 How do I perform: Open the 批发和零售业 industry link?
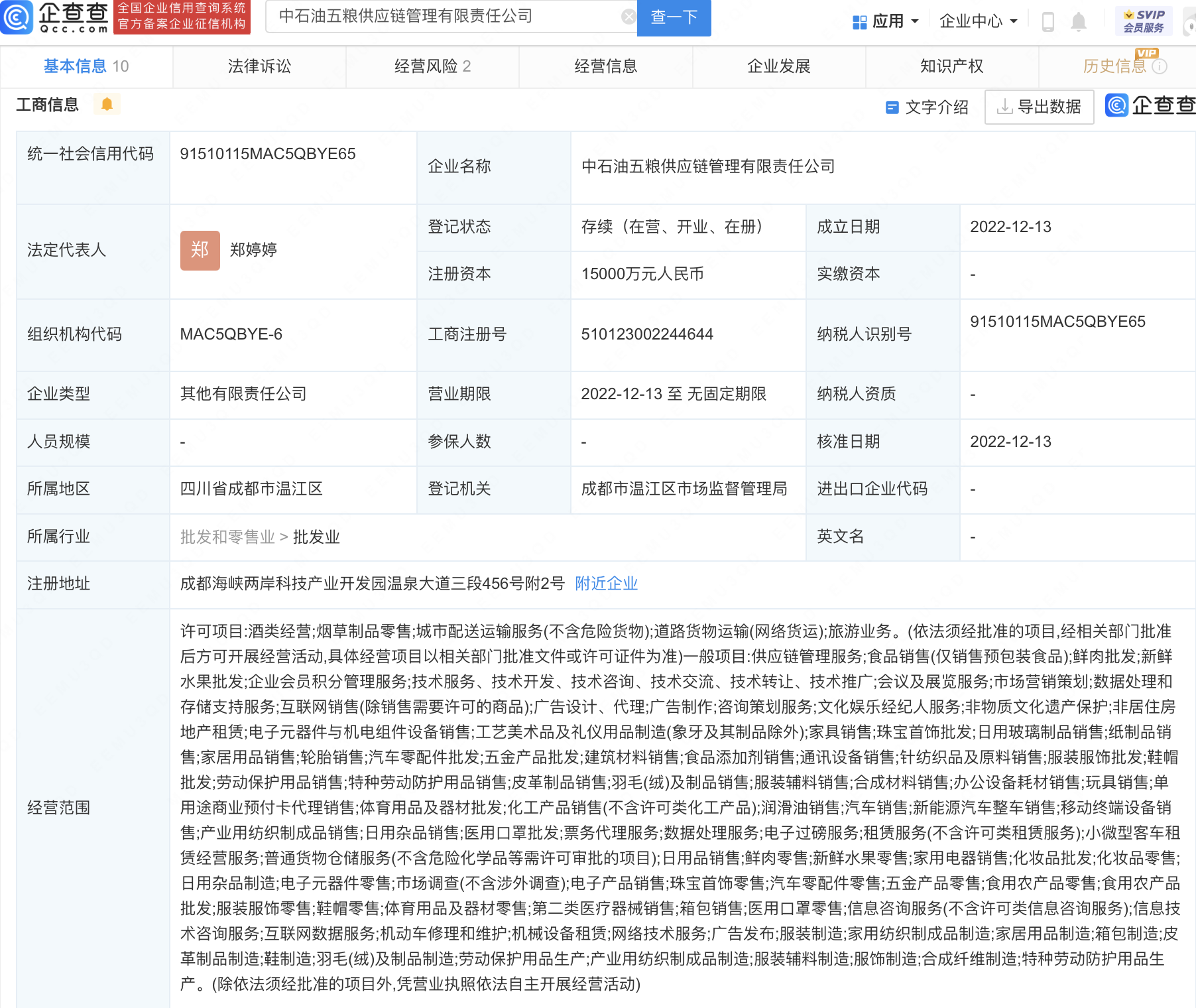[227, 536]
